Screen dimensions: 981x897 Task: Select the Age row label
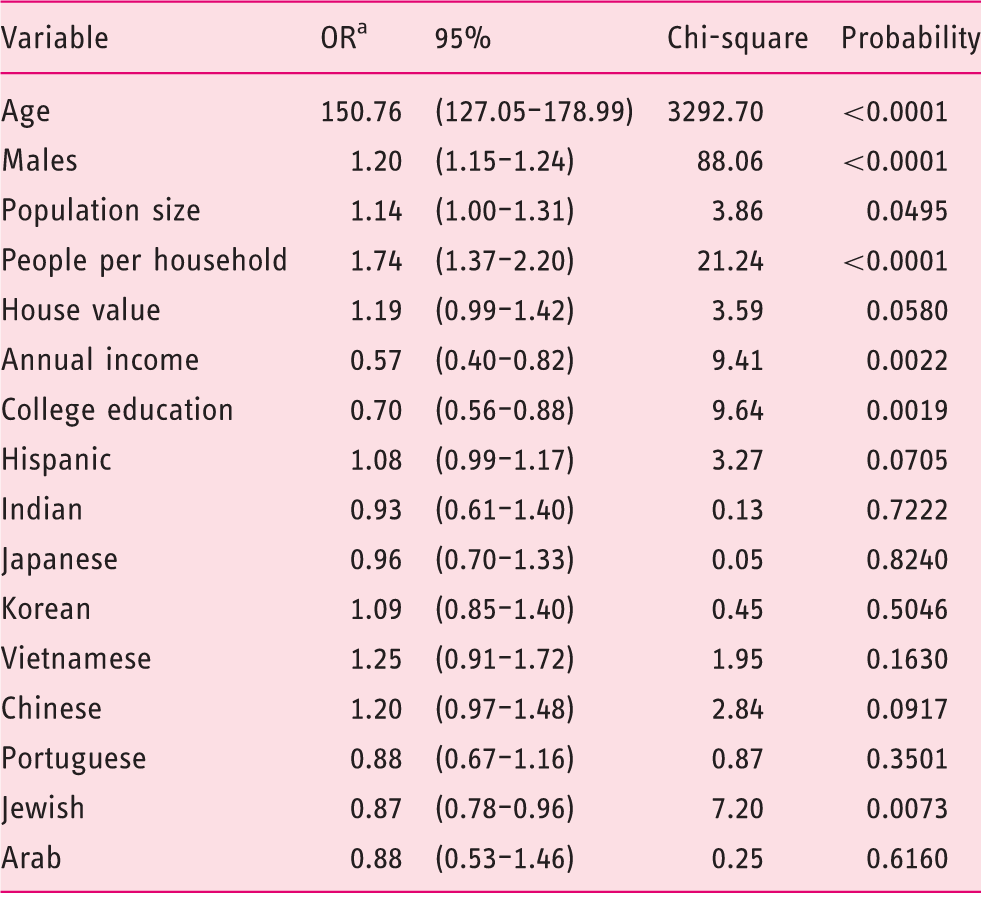tap(26, 113)
